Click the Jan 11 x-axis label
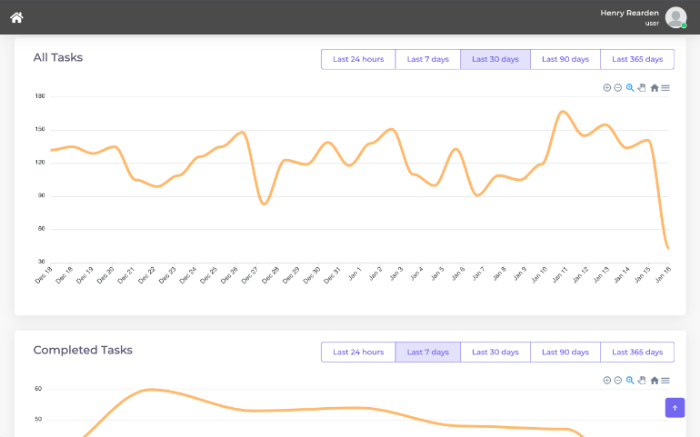The height and width of the screenshot is (437, 700). coord(560,275)
